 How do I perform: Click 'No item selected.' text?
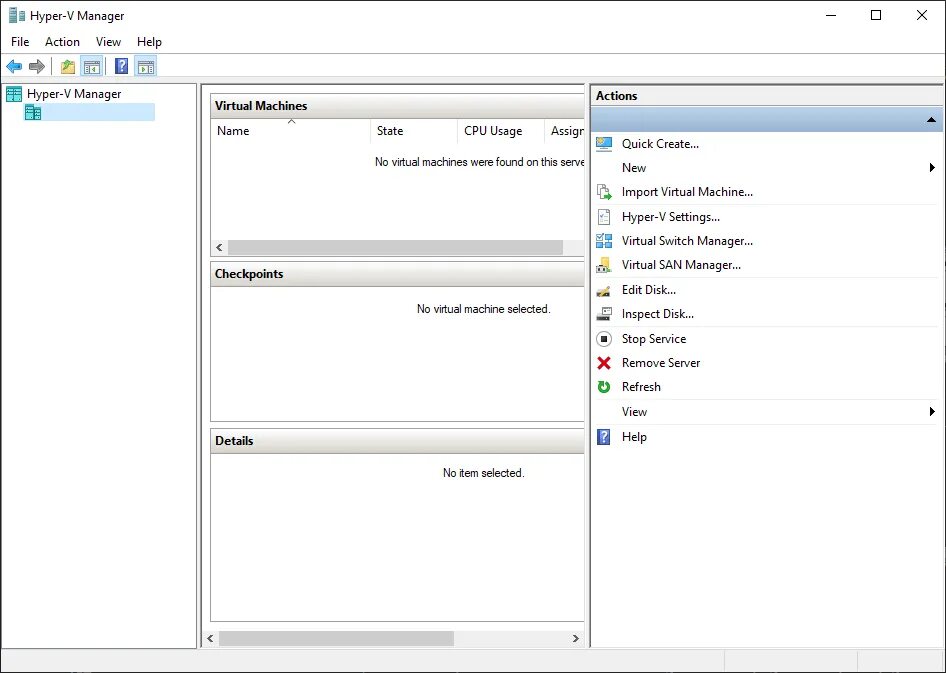coord(484,473)
